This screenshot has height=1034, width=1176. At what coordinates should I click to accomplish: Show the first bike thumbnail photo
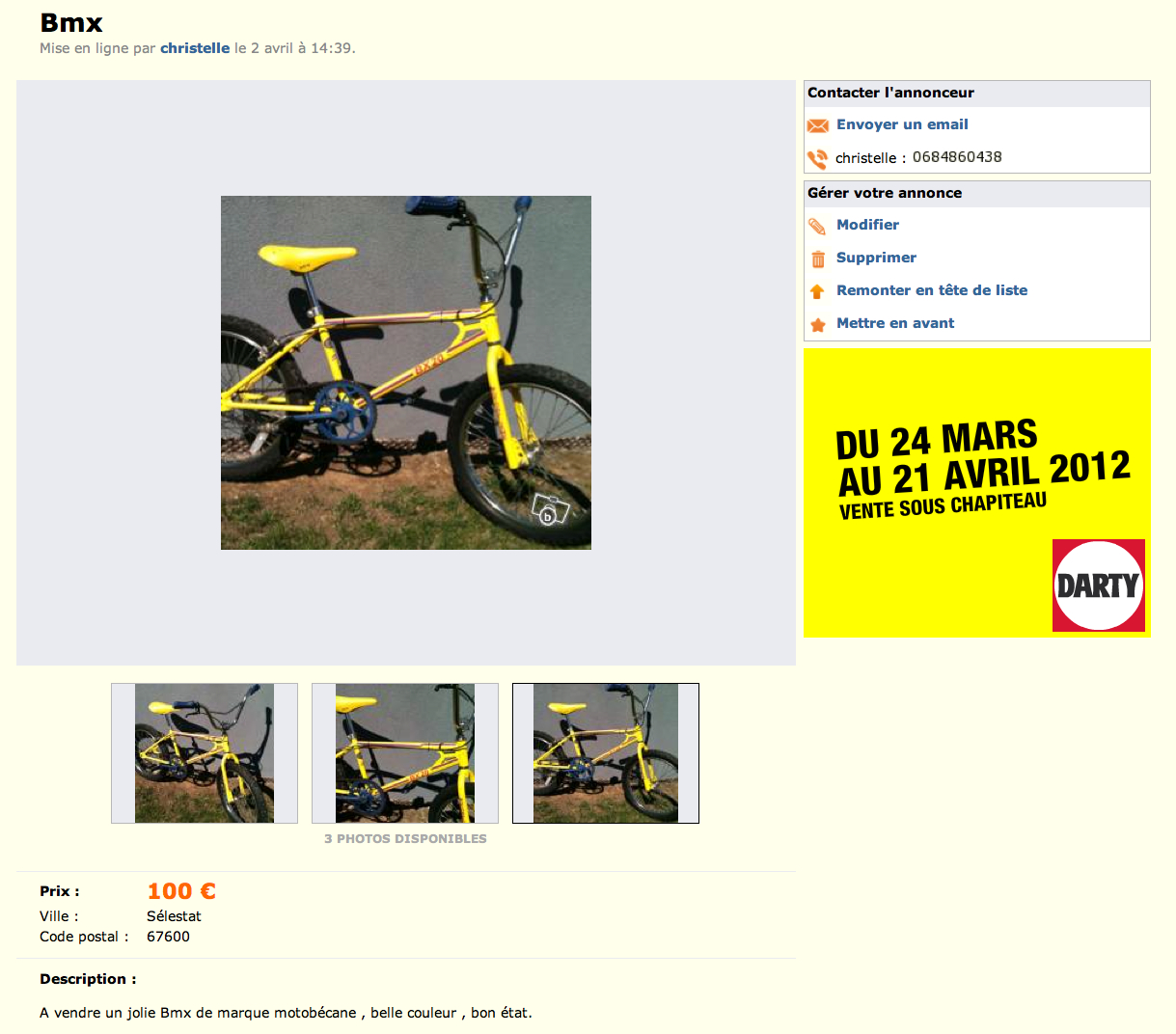(205, 753)
